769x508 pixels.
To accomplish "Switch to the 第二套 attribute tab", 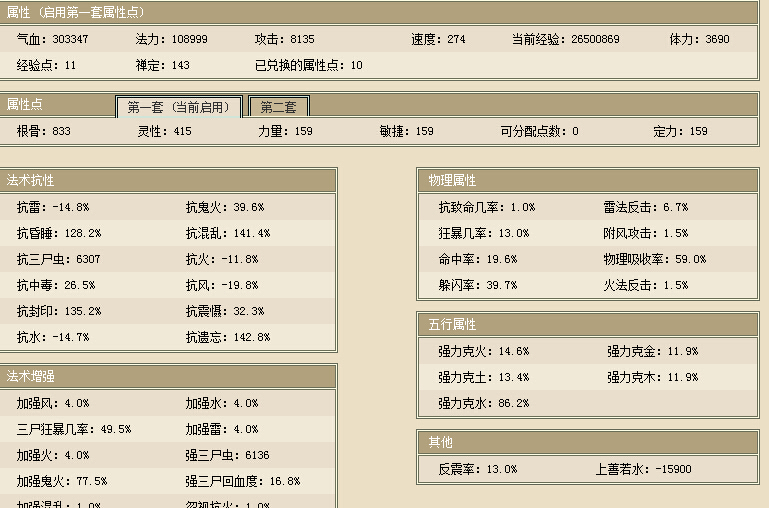I will pyautogui.click(x=278, y=107).
